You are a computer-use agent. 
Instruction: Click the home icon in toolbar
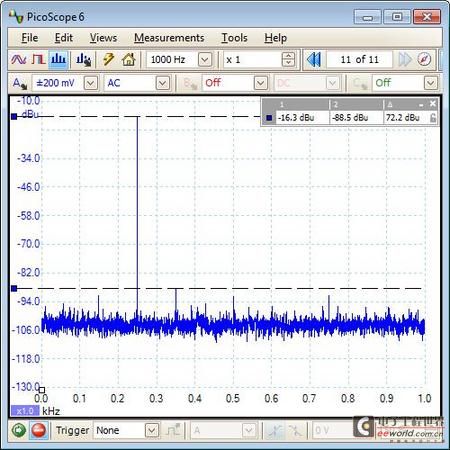pyautogui.click(x=129, y=60)
